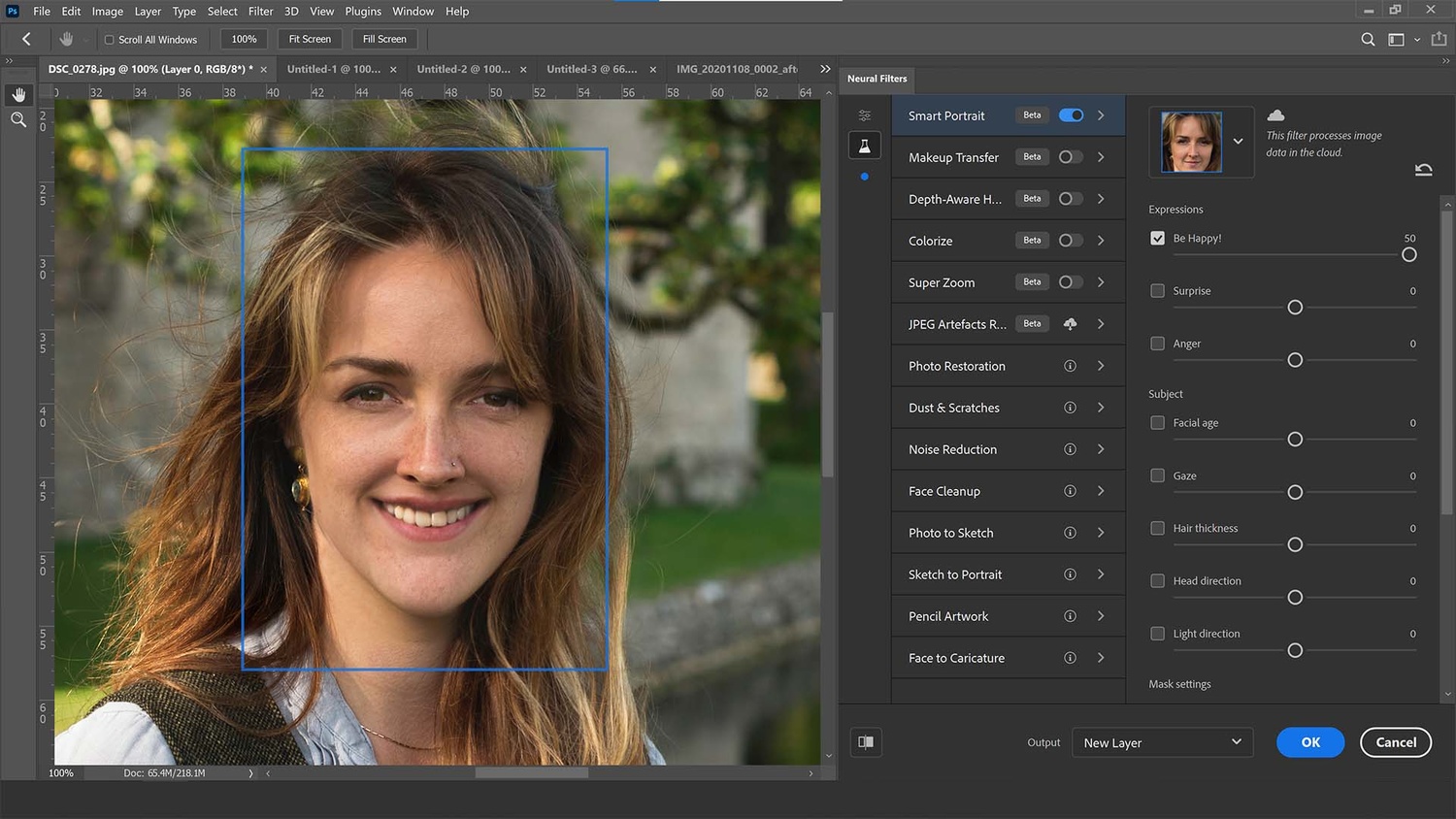The height and width of the screenshot is (819, 1456).
Task: Expand the face selection thumbnail chevron
Action: (1239, 142)
